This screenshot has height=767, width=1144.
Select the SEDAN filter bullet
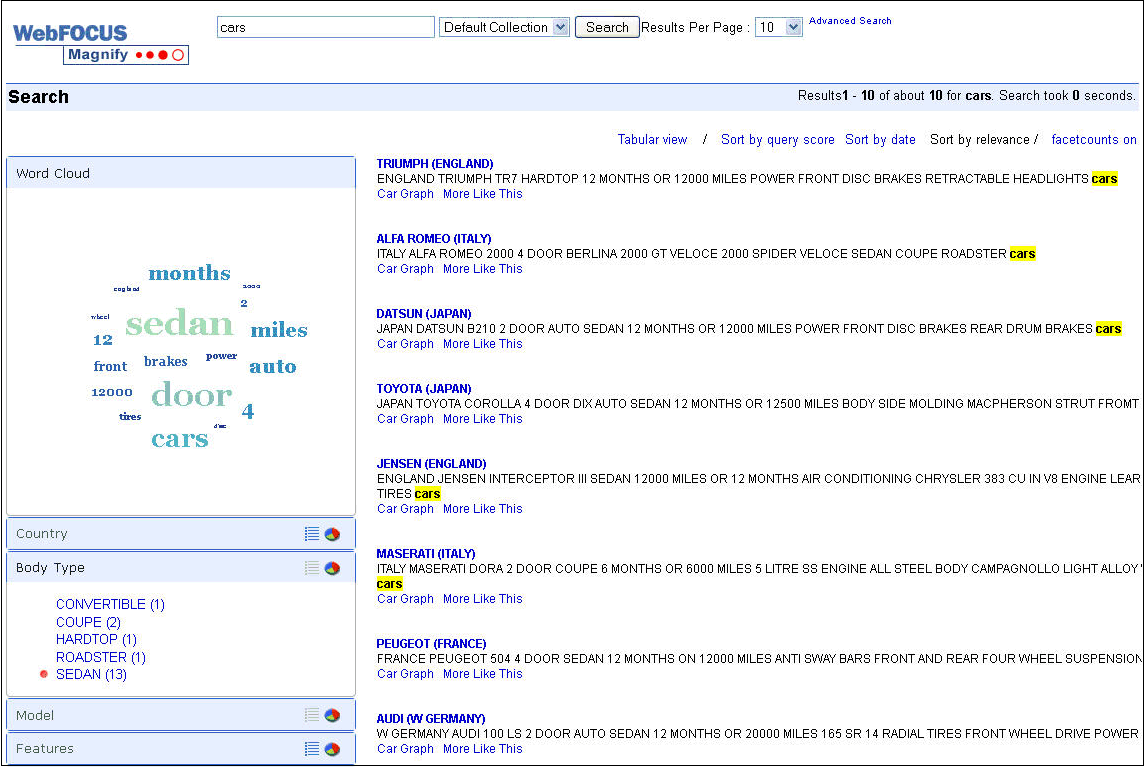(x=42, y=674)
